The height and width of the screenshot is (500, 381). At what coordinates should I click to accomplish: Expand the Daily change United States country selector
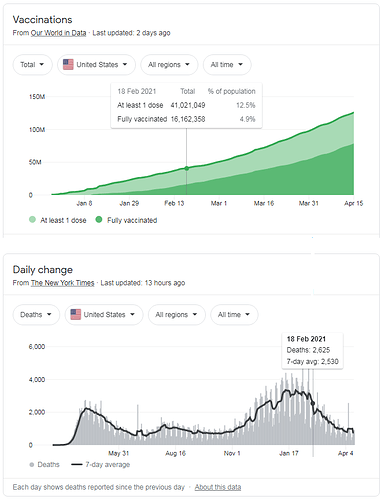[104, 315]
